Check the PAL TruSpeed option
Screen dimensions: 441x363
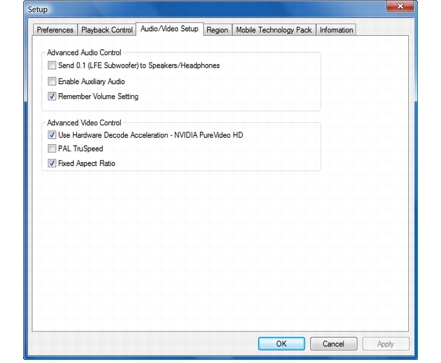pos(52,148)
